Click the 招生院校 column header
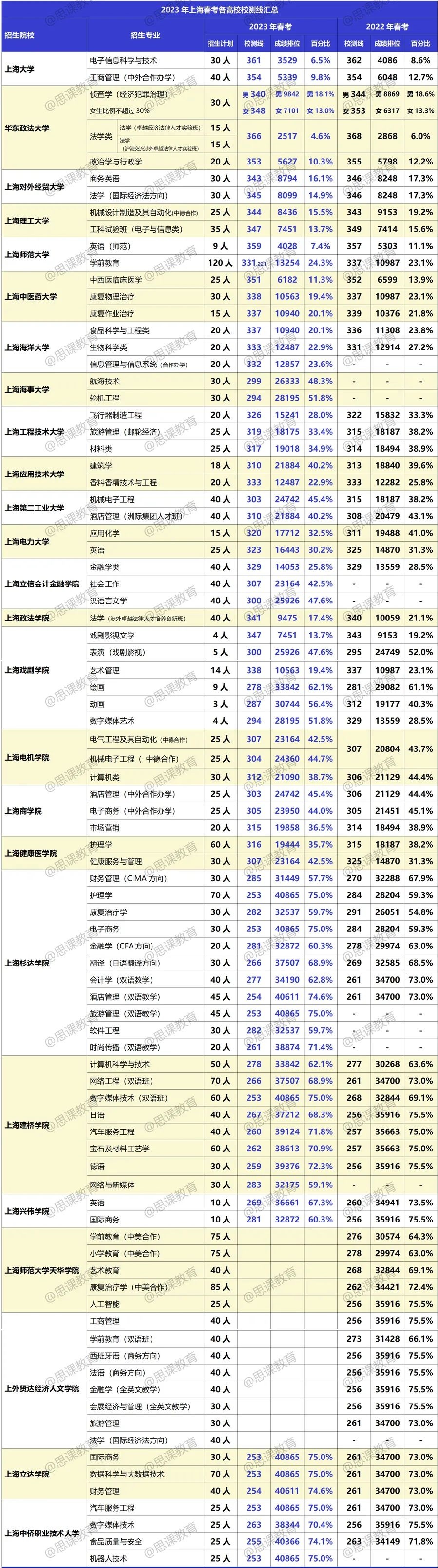438x1568 pixels. [20, 36]
